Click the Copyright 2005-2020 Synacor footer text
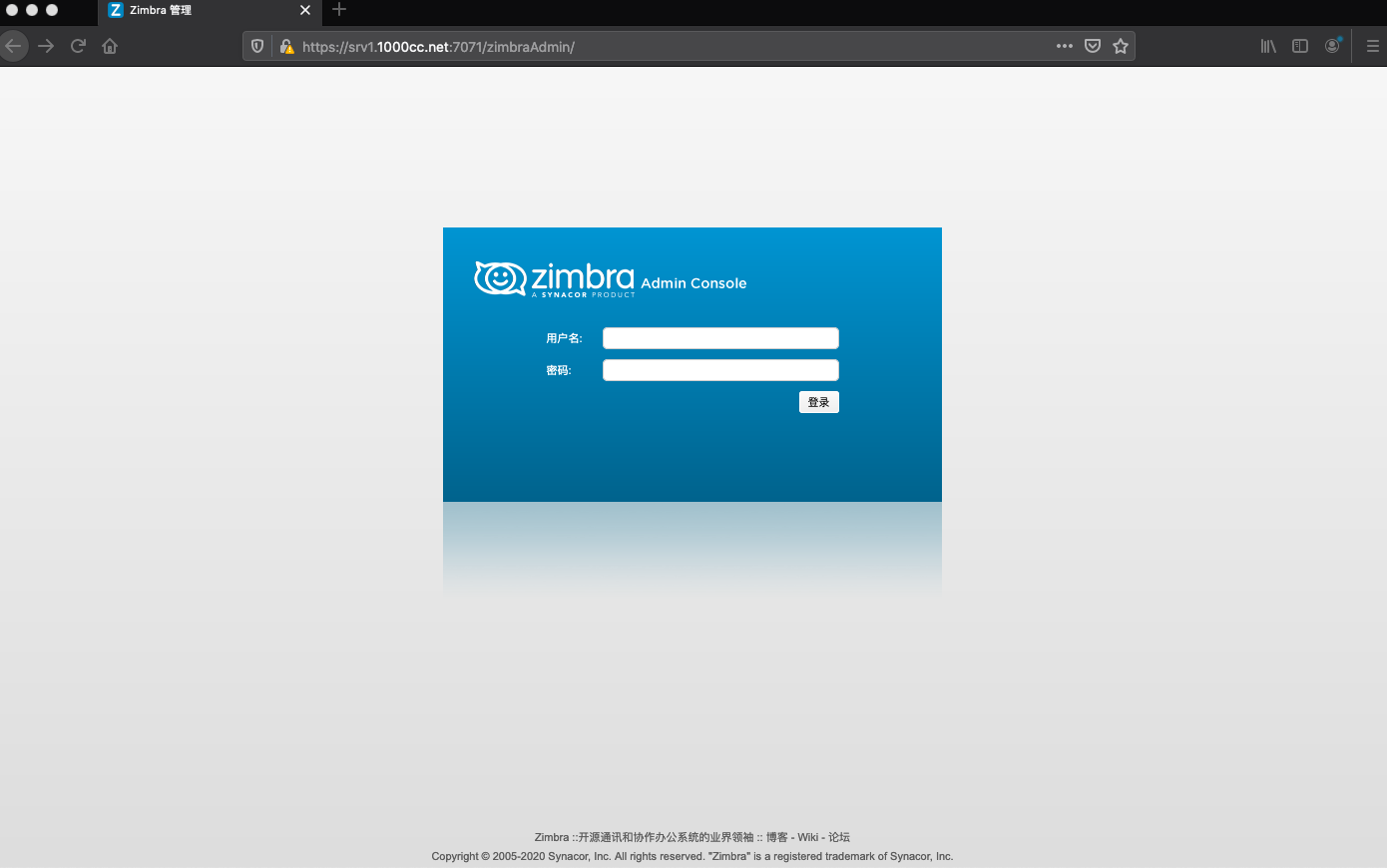The image size is (1387, 868). coord(693,856)
